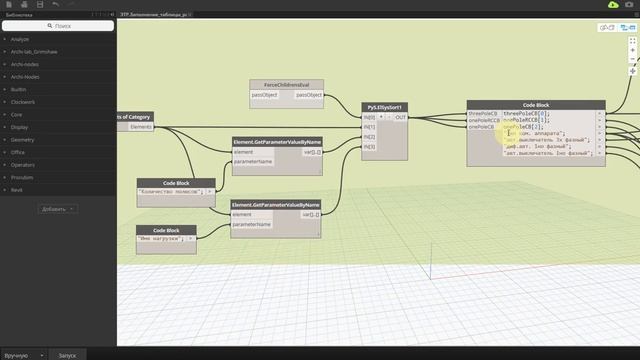Click the "Количество полюсов" code block text
Viewport: 640px width, 360px height.
pyautogui.click(x=171, y=191)
